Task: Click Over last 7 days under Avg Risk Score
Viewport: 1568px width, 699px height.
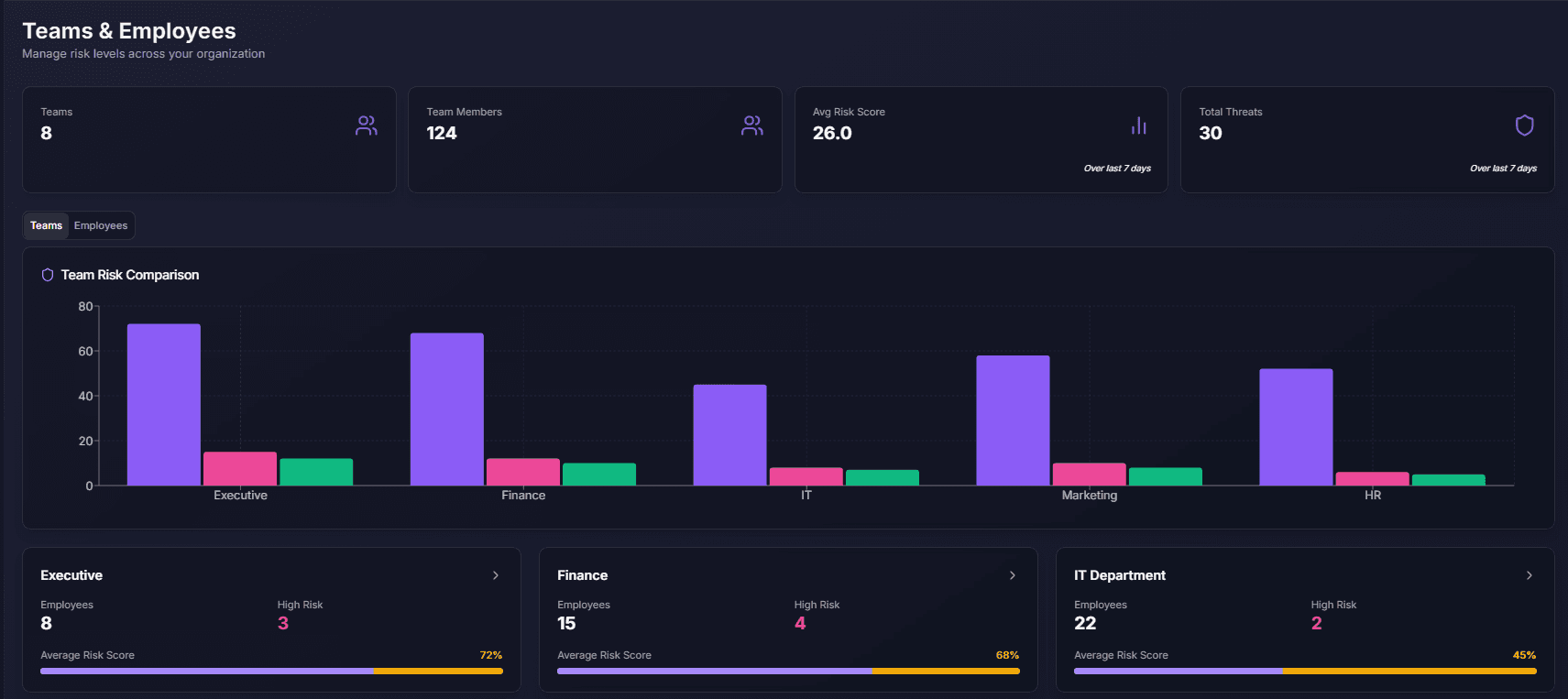Action: (x=1117, y=169)
